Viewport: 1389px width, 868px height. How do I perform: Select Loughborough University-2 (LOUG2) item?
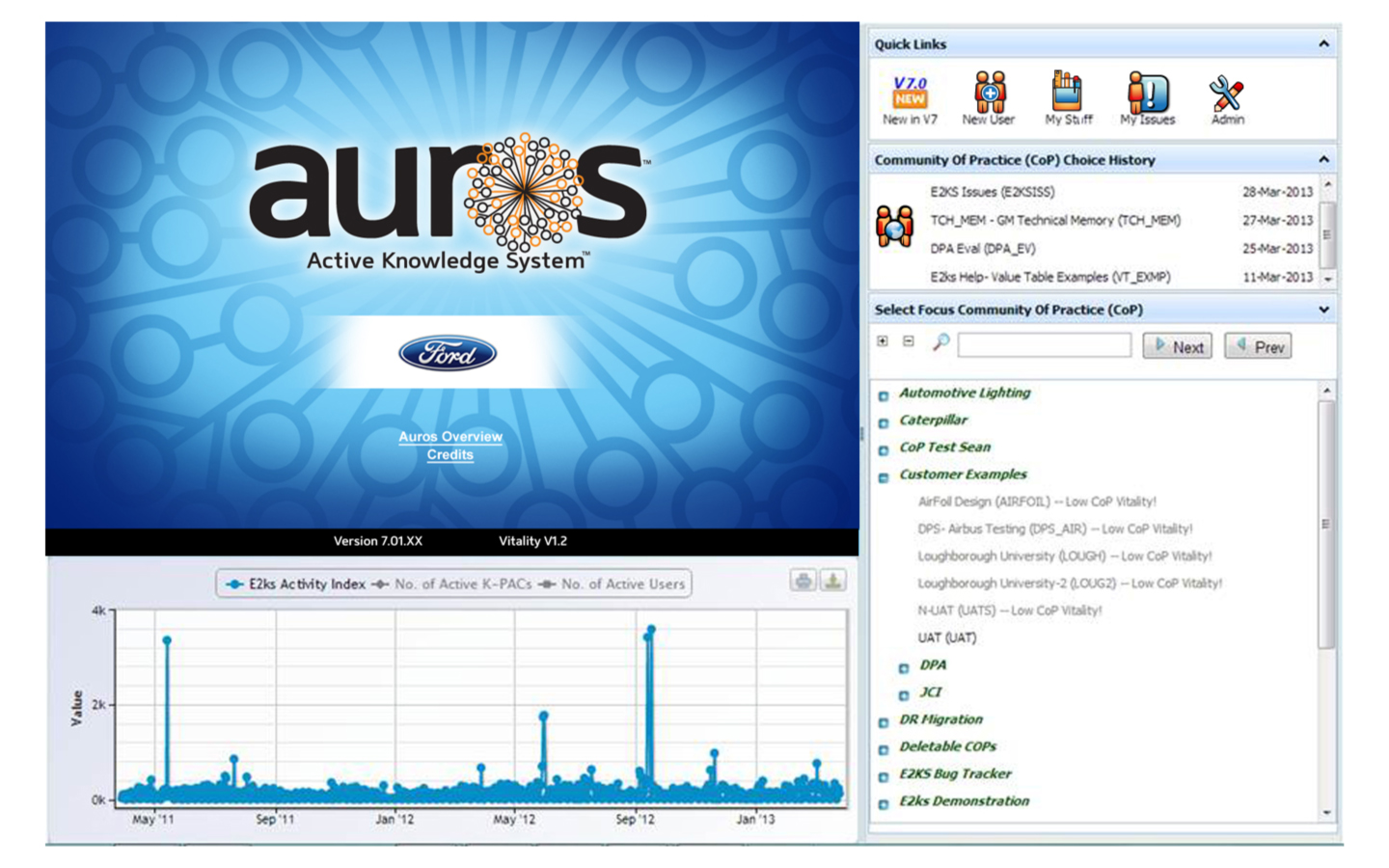(x=1070, y=583)
